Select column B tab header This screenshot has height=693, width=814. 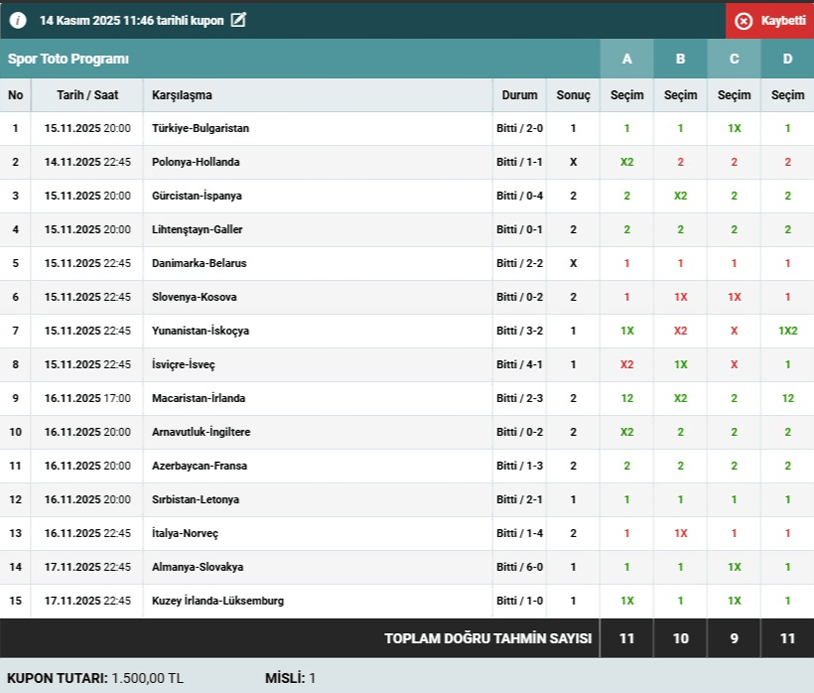click(x=680, y=59)
